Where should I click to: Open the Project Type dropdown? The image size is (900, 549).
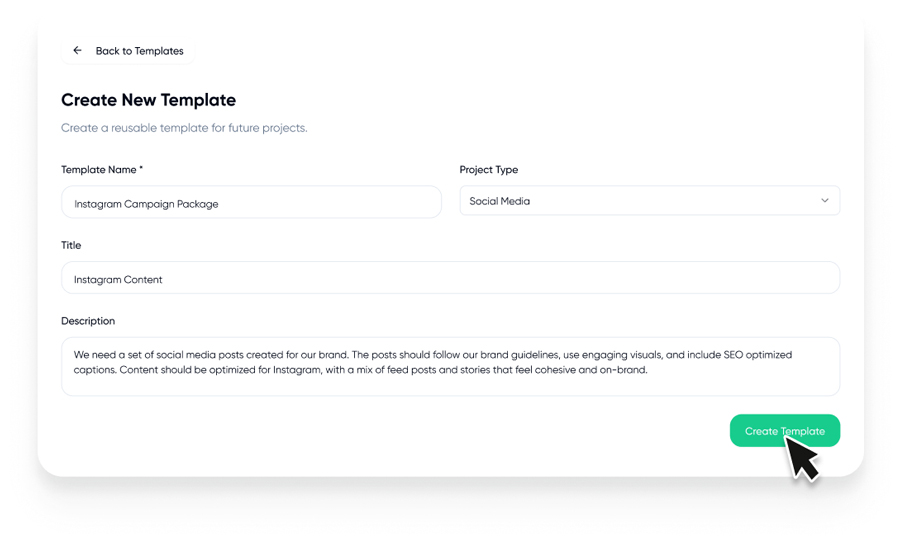point(649,201)
